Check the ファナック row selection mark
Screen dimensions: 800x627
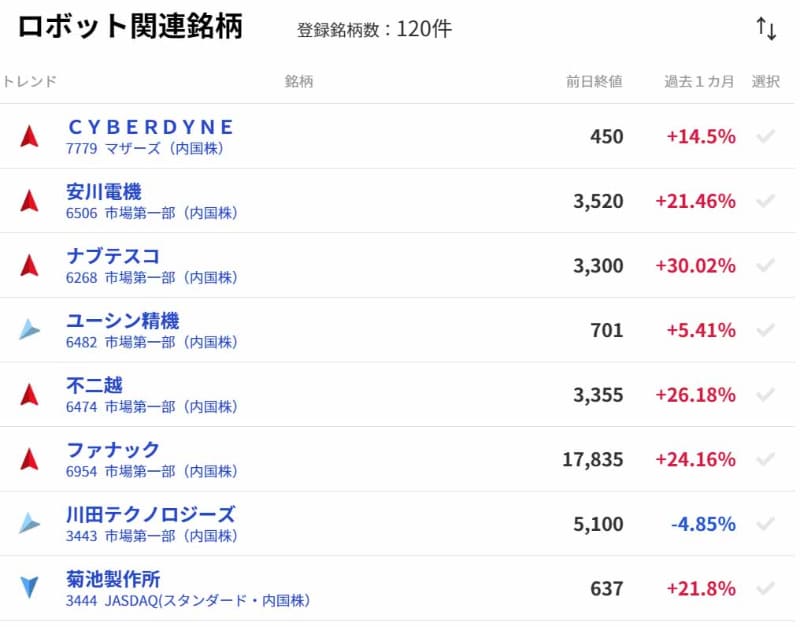click(766, 459)
